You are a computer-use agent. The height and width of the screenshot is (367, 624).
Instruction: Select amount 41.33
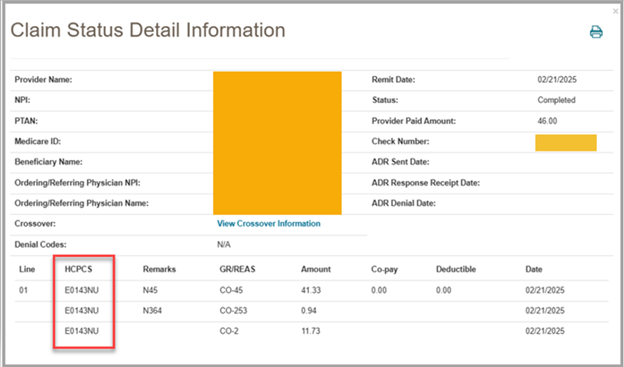(311, 290)
